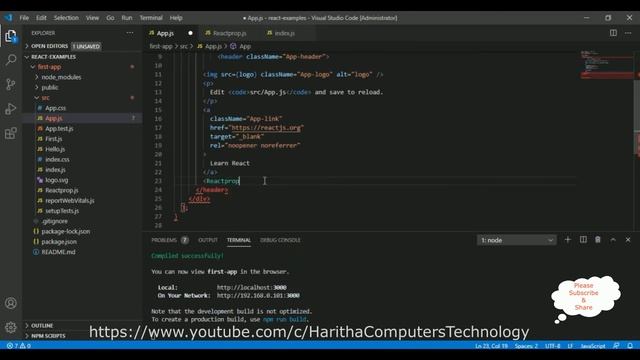The width and height of the screenshot is (640, 360).
Task: Open the Manage gear icon
Action: coord(11,327)
